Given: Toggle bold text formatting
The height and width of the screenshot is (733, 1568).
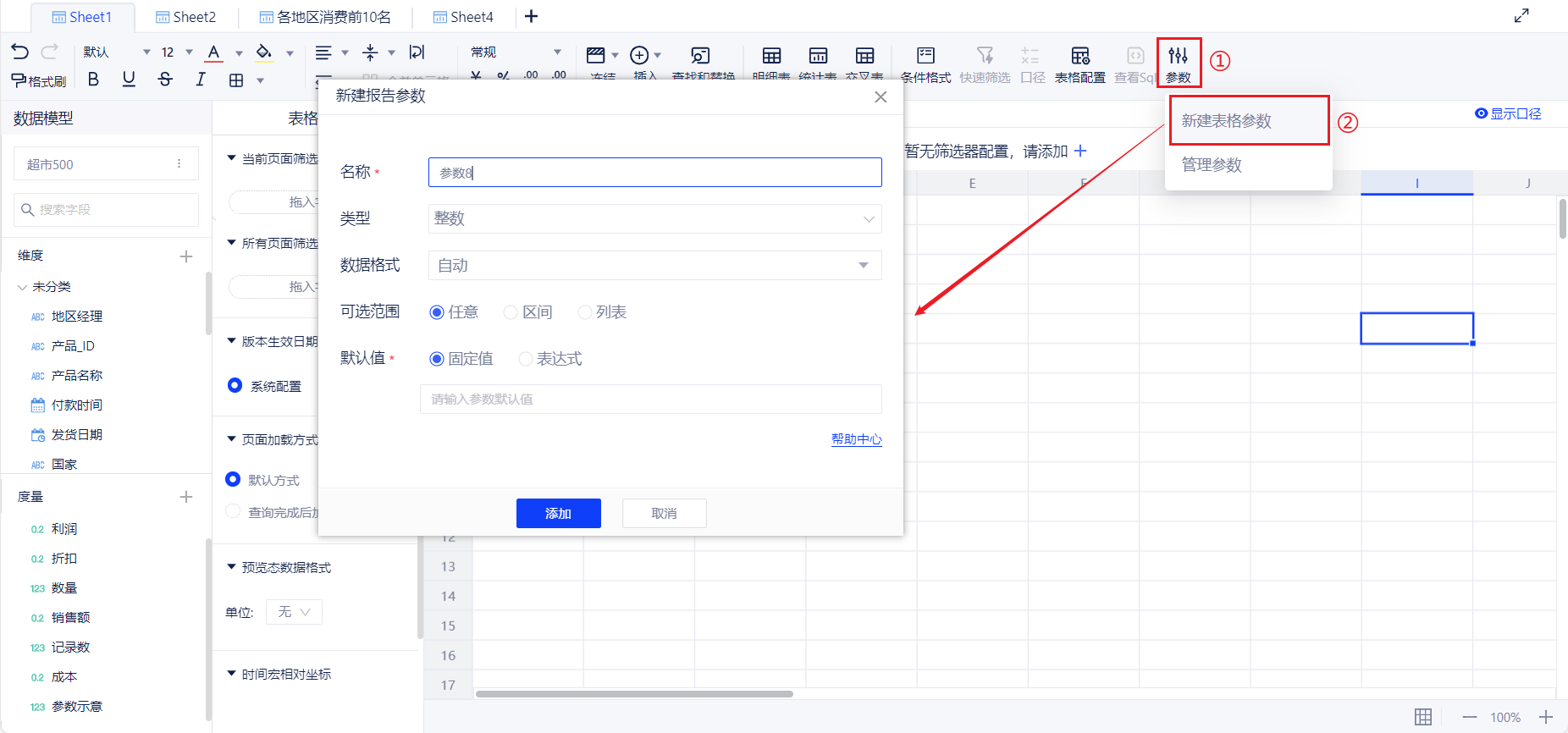Looking at the screenshot, I should coord(93,80).
